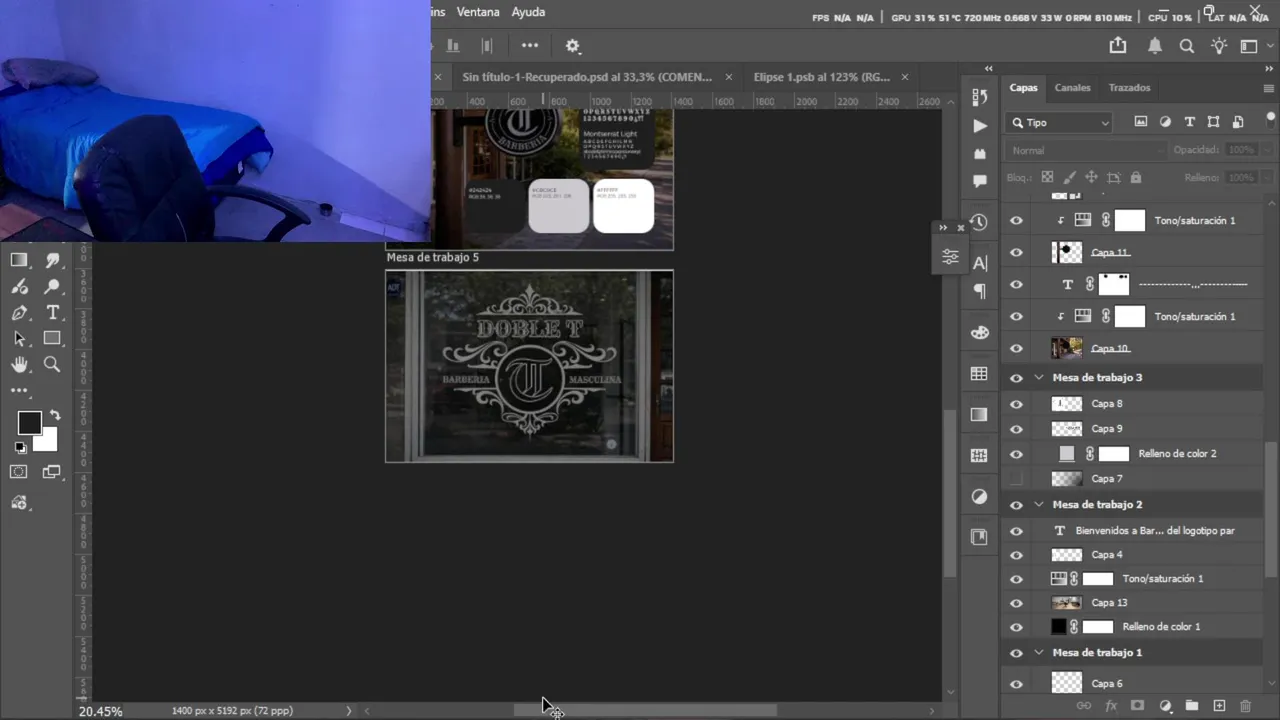Select the Zoom magnifier tool

(52, 365)
